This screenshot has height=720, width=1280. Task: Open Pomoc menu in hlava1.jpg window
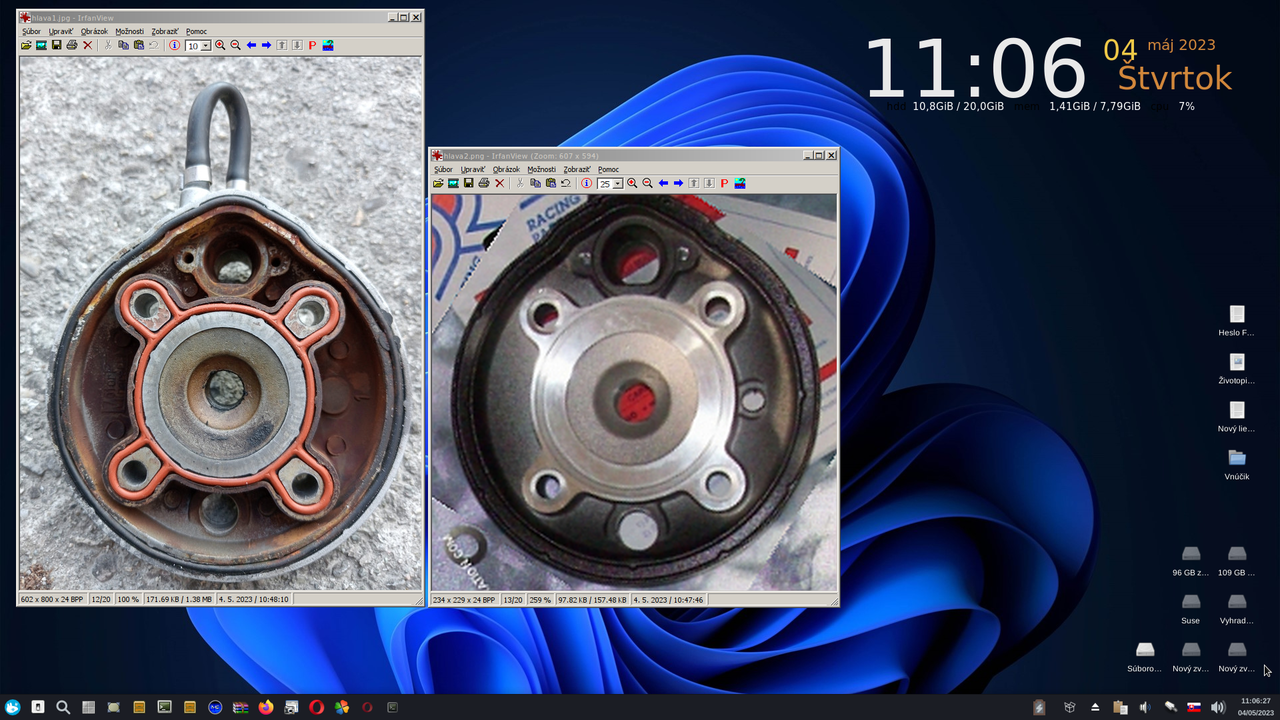[x=196, y=31]
